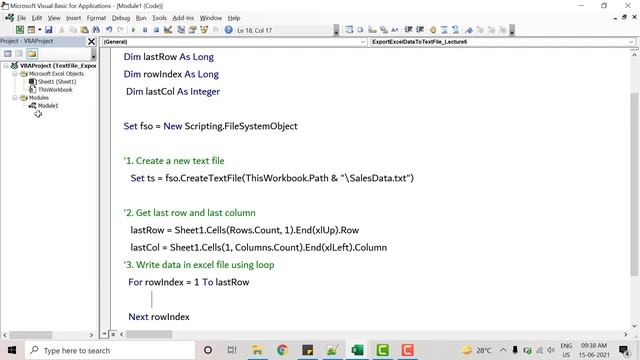Click the code window horizontal scrollbar thumb

149,334
